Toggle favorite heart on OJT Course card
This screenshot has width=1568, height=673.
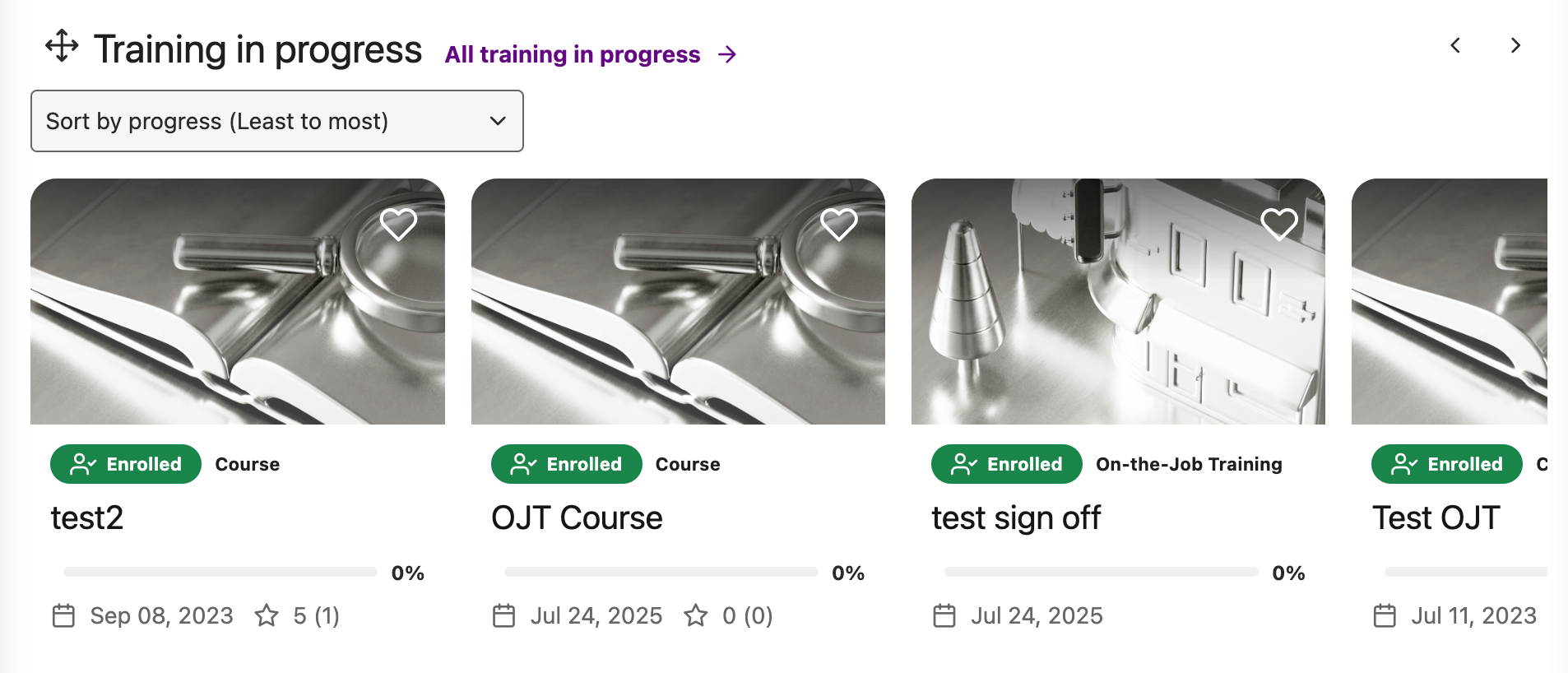838,224
